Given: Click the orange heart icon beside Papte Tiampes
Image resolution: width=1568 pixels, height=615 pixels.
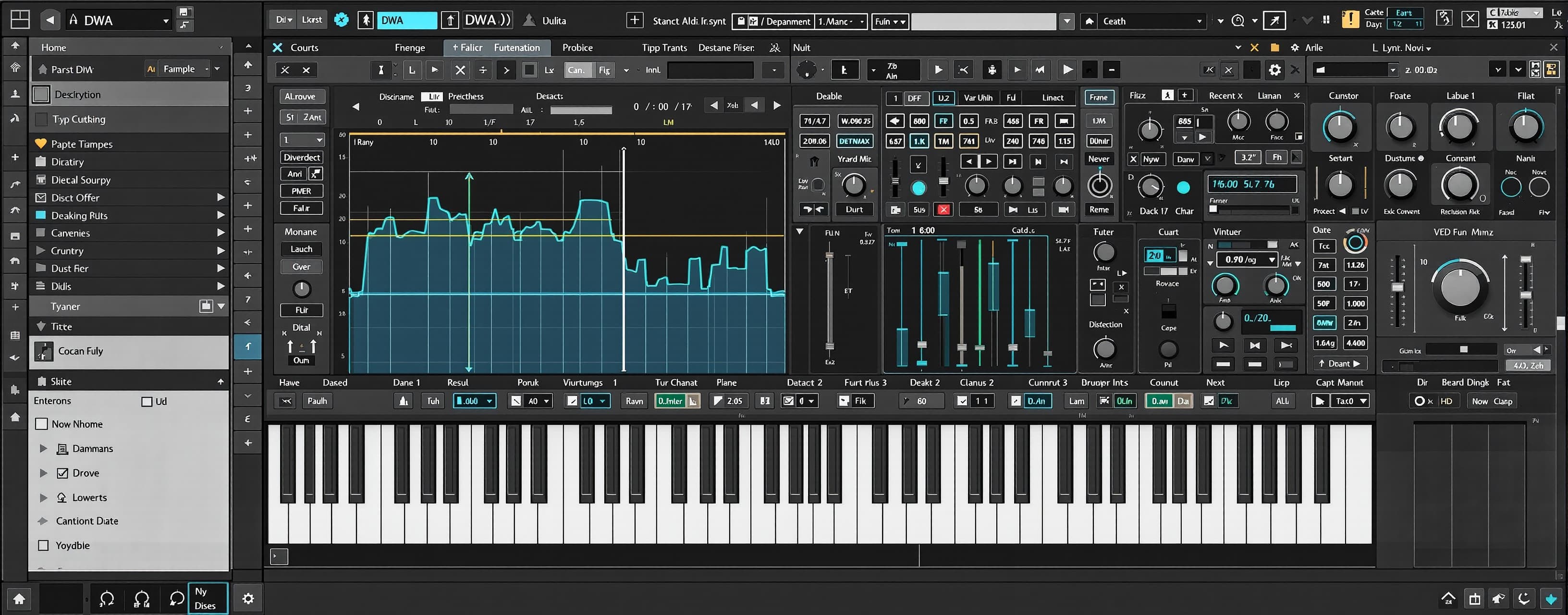Looking at the screenshot, I should point(41,144).
